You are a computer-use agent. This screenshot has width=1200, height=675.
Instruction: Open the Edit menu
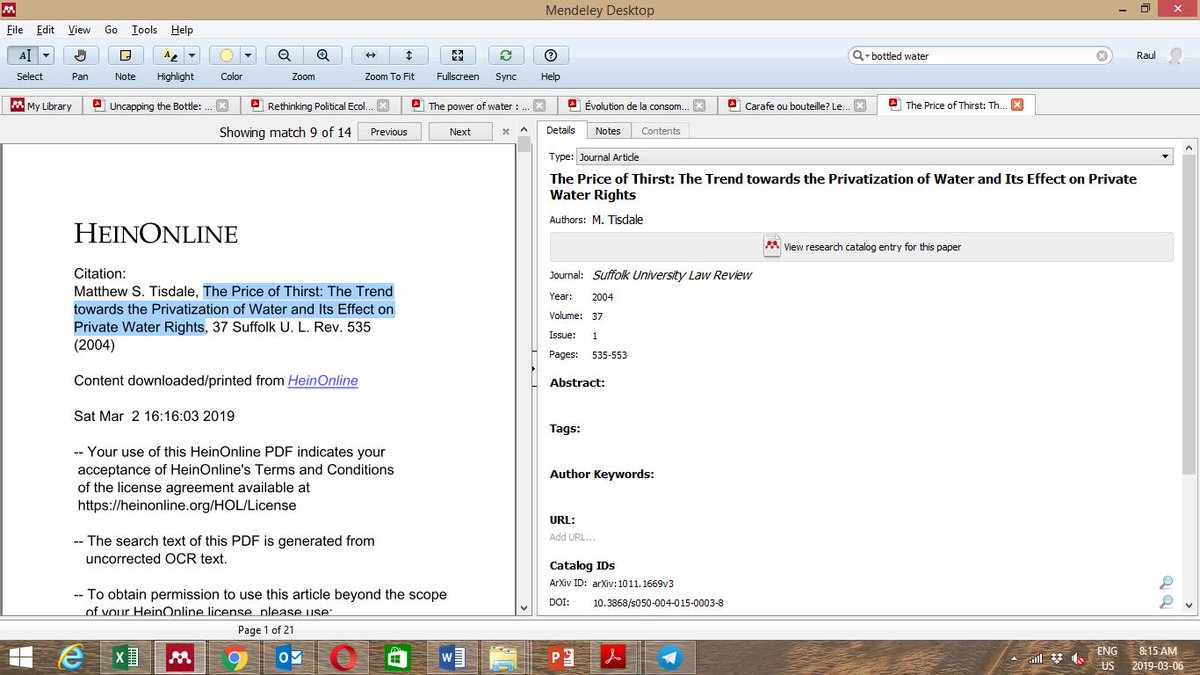coord(46,30)
